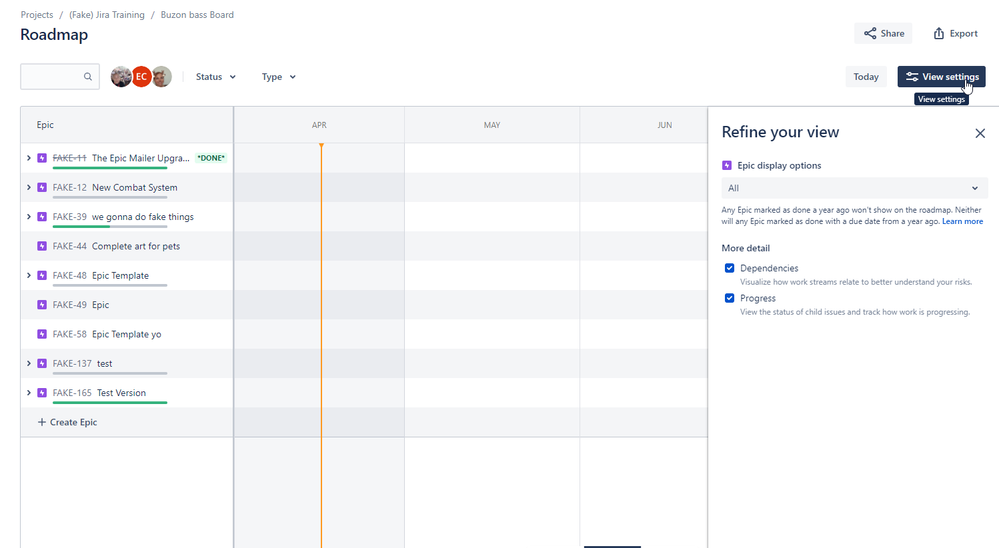Screen dimensions: 999x548
Task: Select 'New Combat System' epic title
Action: 134,187
